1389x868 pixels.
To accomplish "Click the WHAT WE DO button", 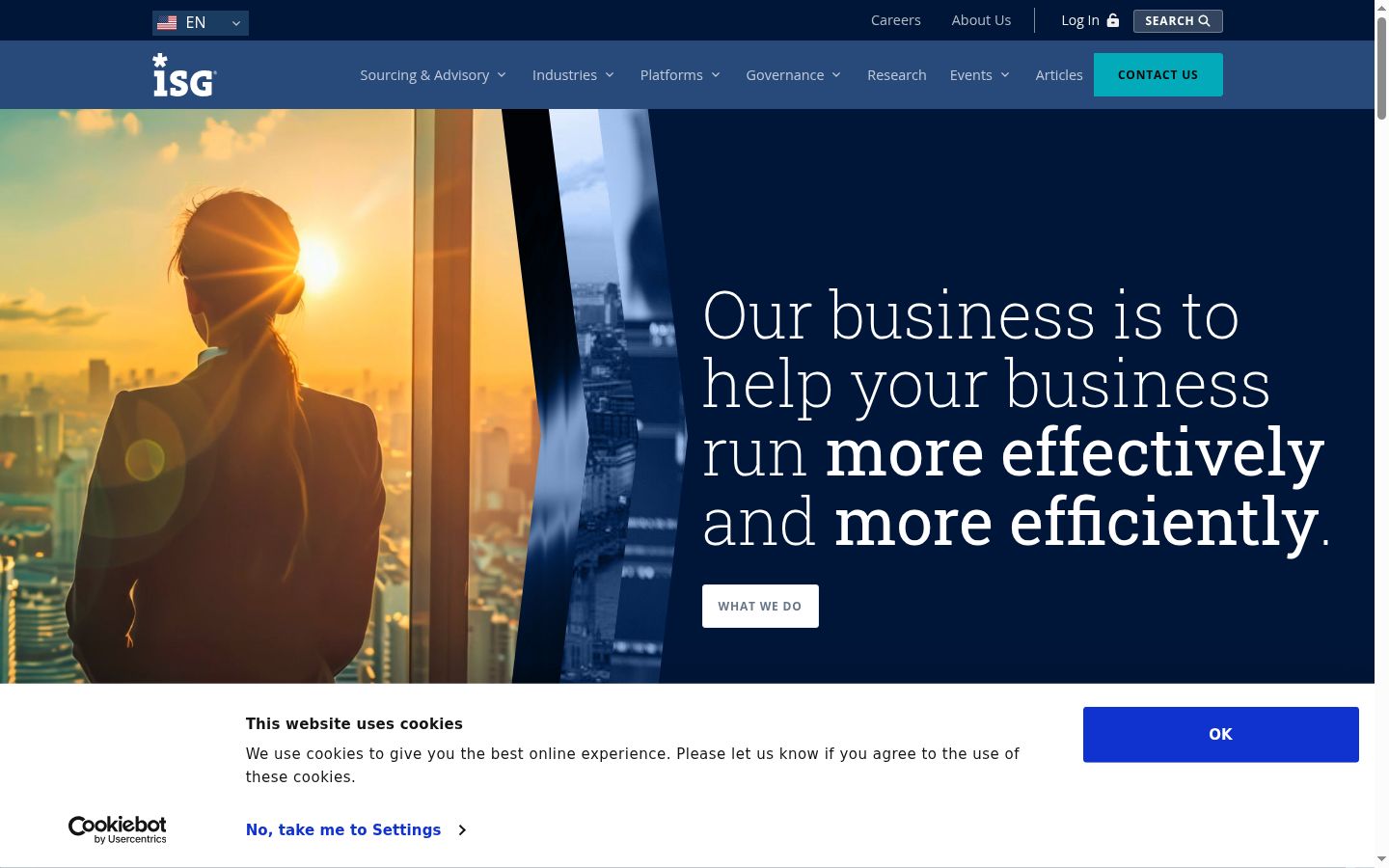I will (760, 606).
